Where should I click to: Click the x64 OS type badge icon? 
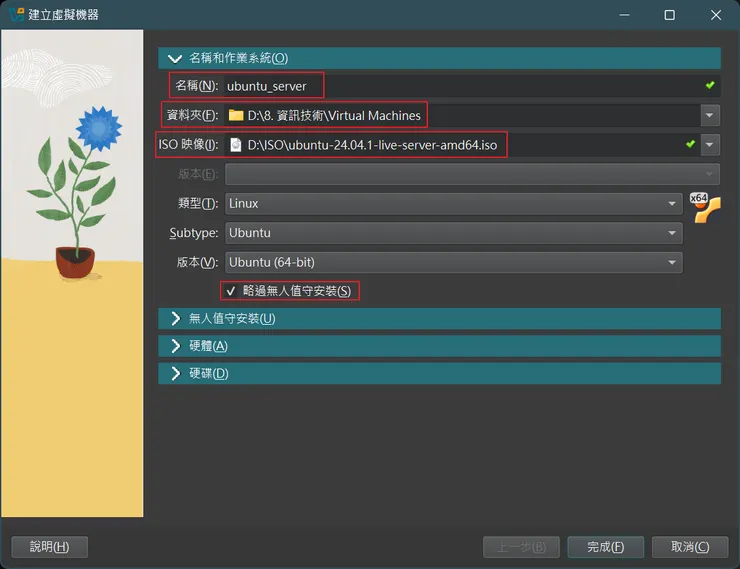[x=705, y=207]
